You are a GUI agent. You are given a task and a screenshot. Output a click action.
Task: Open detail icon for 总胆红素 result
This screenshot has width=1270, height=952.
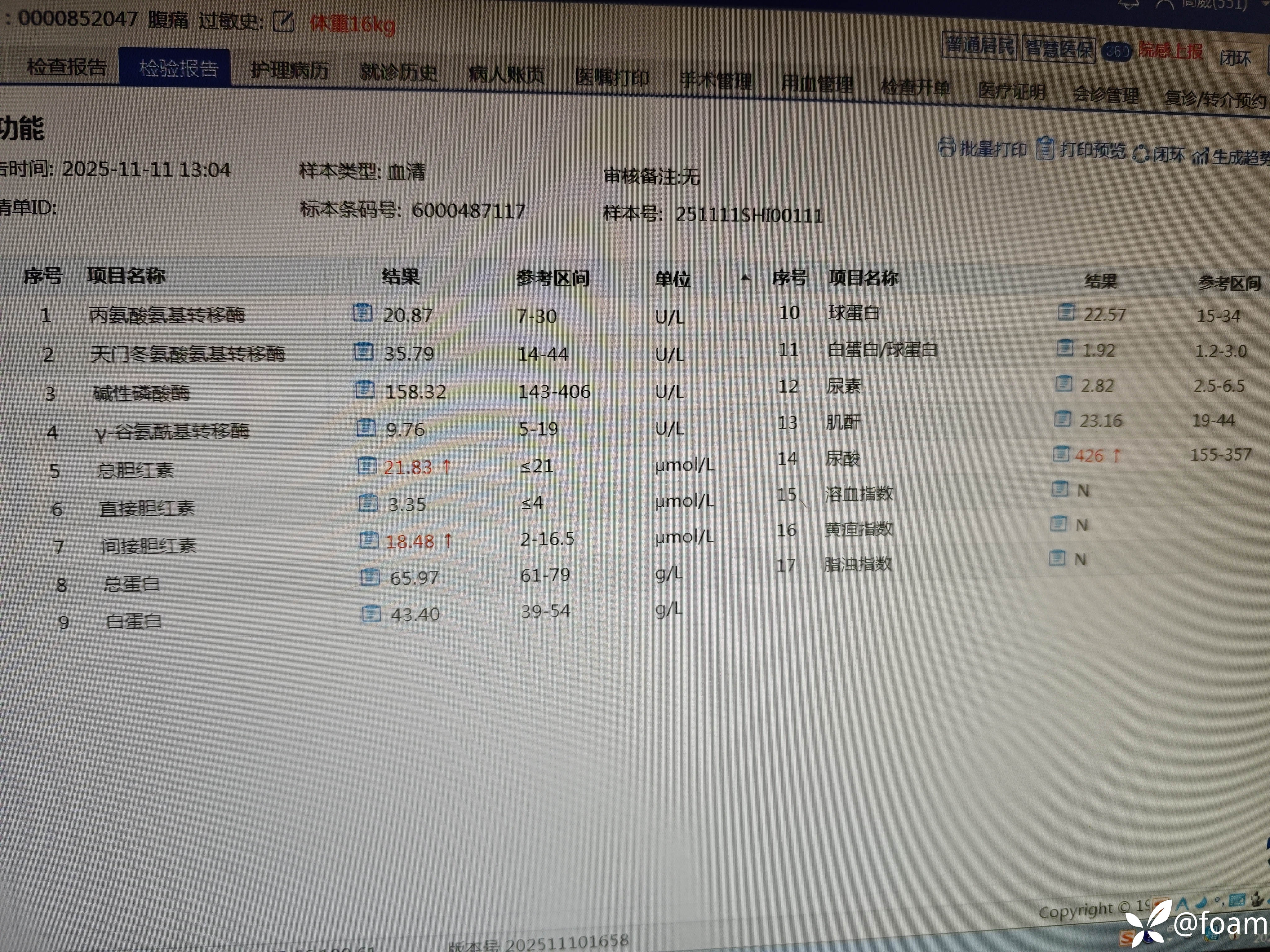(367, 465)
